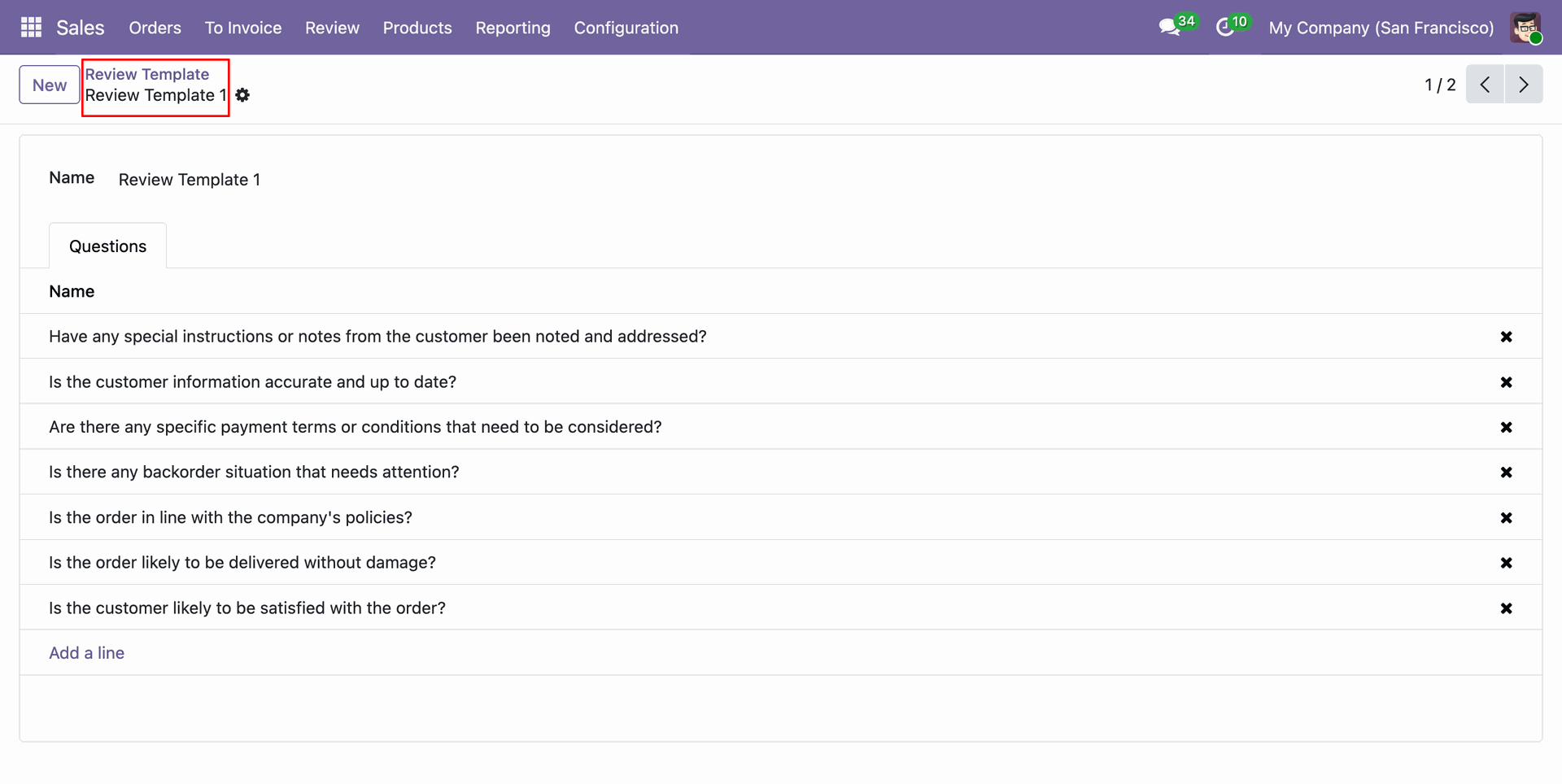This screenshot has width=1562, height=784.
Task: Click Add a line link
Action: [86, 653]
